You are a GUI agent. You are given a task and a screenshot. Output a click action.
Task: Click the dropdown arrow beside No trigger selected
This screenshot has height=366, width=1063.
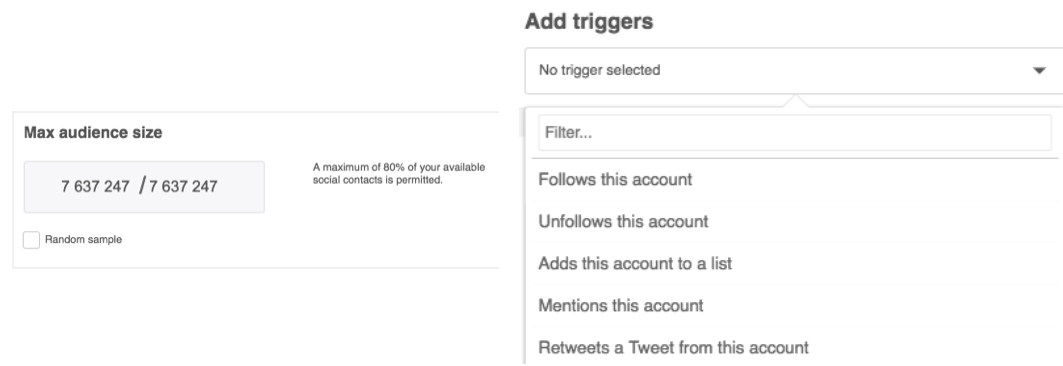1039,70
